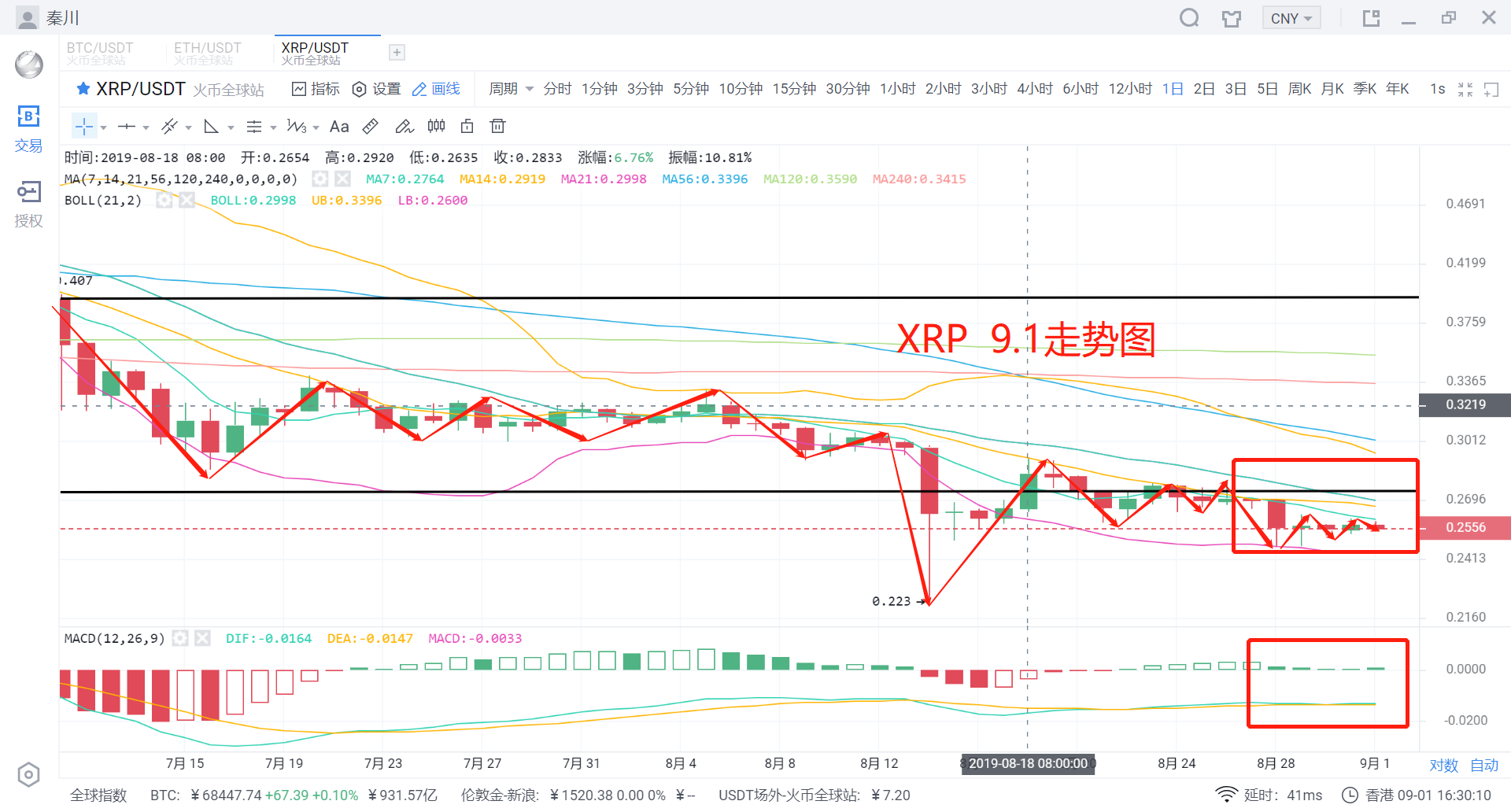
Task: Add a new tab with plus button
Action: 397,53
